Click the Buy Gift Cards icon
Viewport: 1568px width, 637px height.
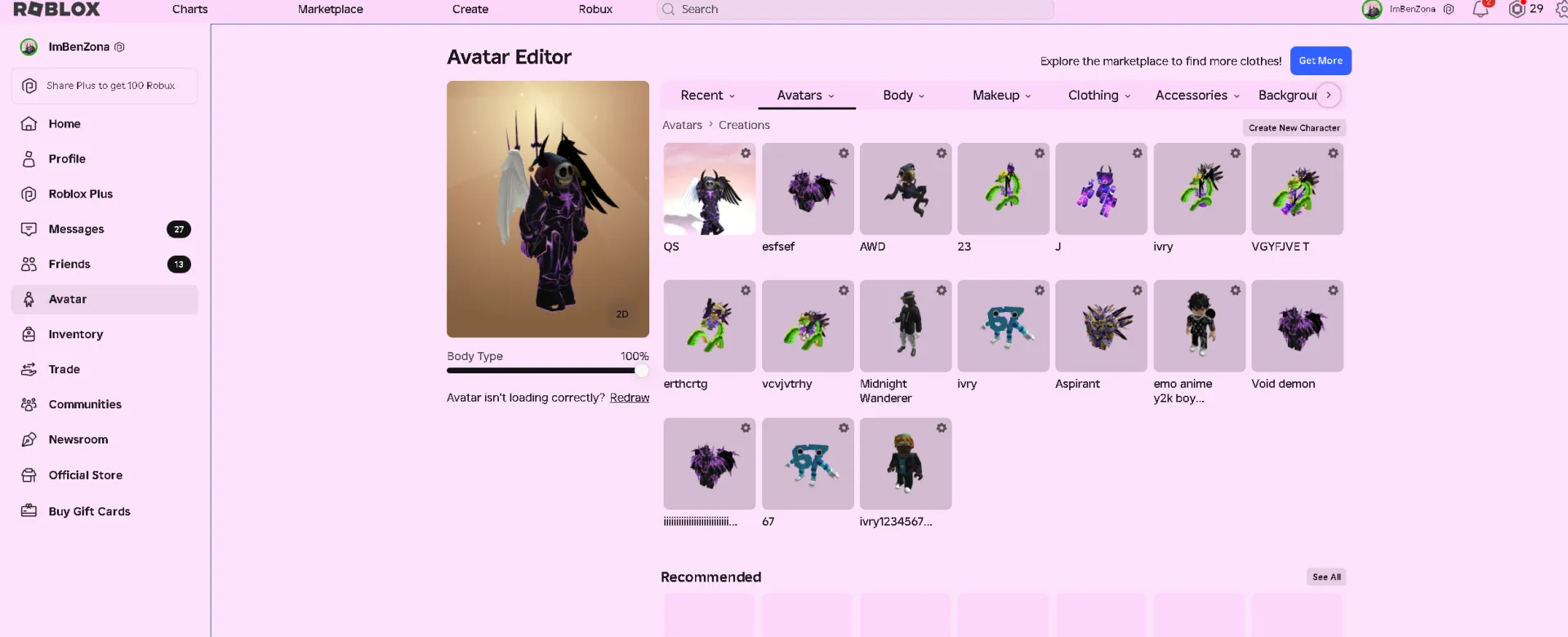[x=29, y=511]
